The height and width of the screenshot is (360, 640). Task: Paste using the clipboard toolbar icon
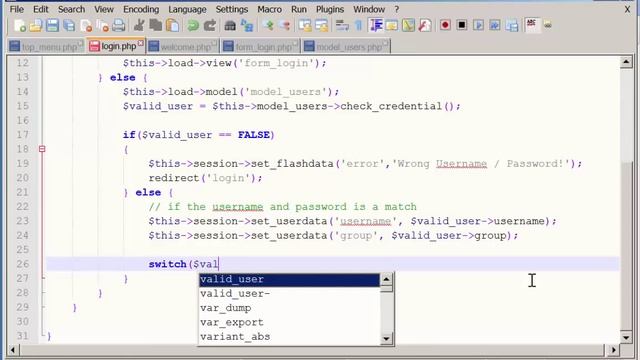tap(172, 26)
